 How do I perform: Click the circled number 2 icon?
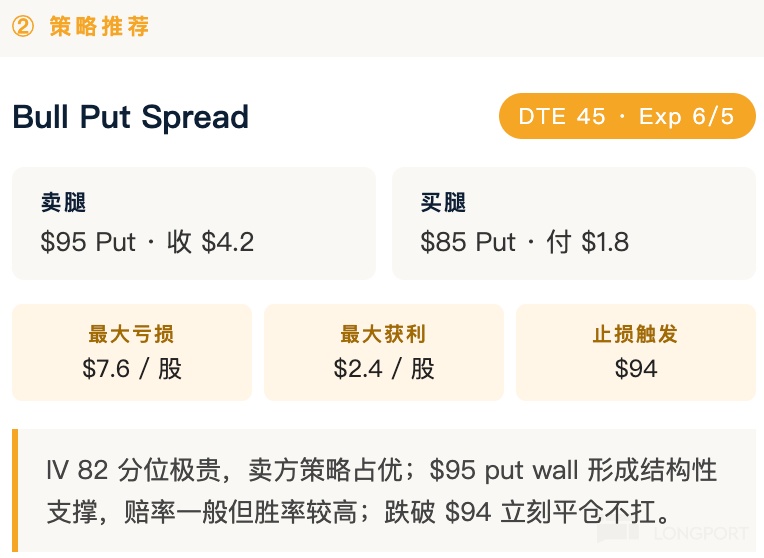[x=23, y=27]
